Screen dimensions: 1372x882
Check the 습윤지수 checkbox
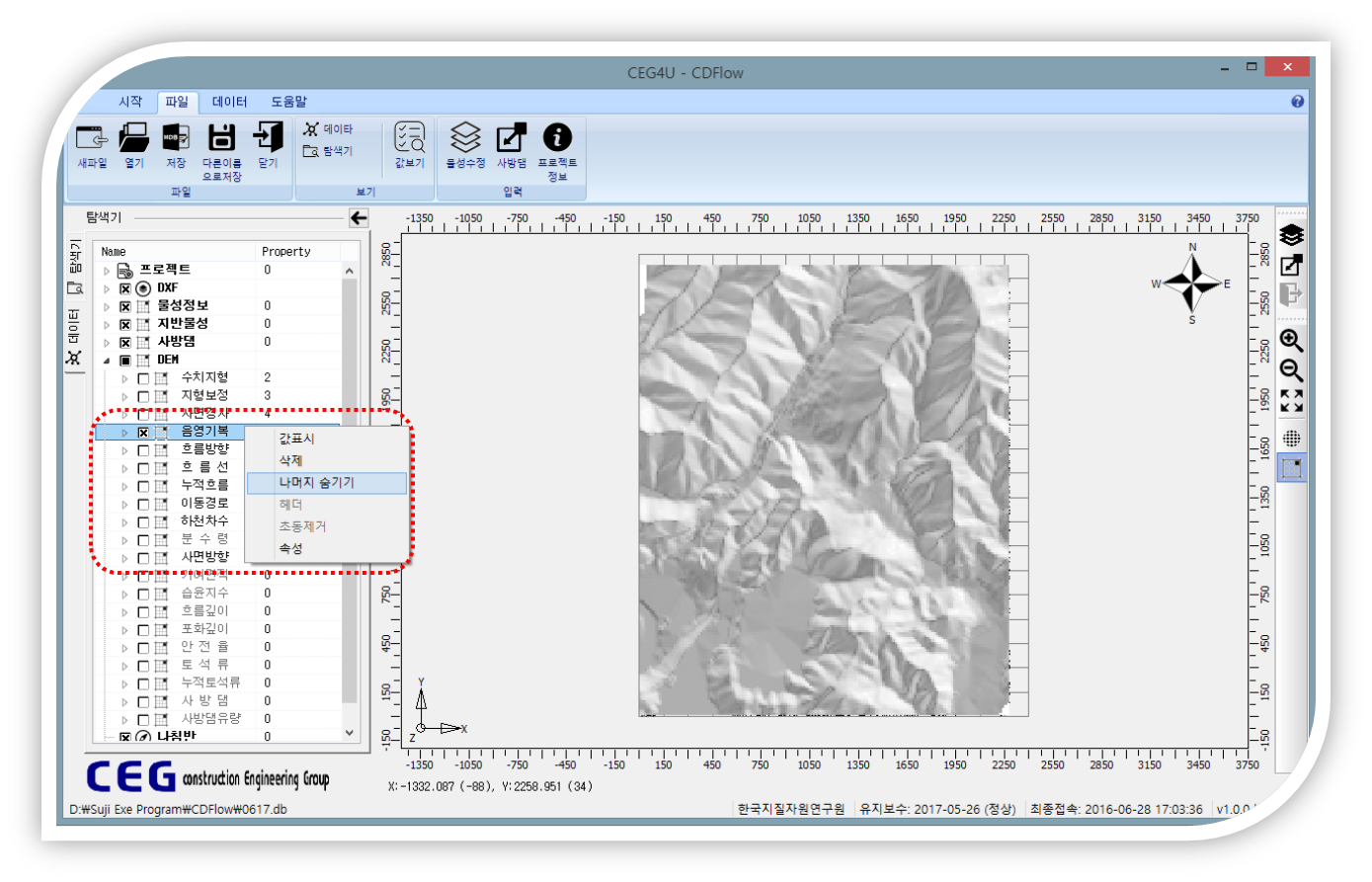[x=143, y=594]
